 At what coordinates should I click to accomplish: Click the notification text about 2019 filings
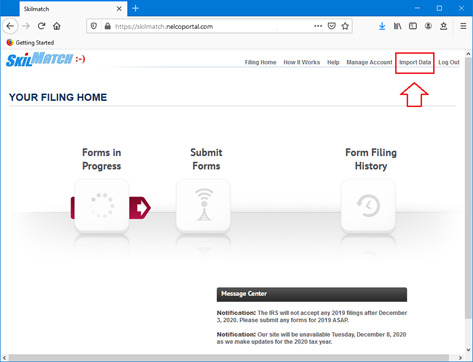point(312,316)
